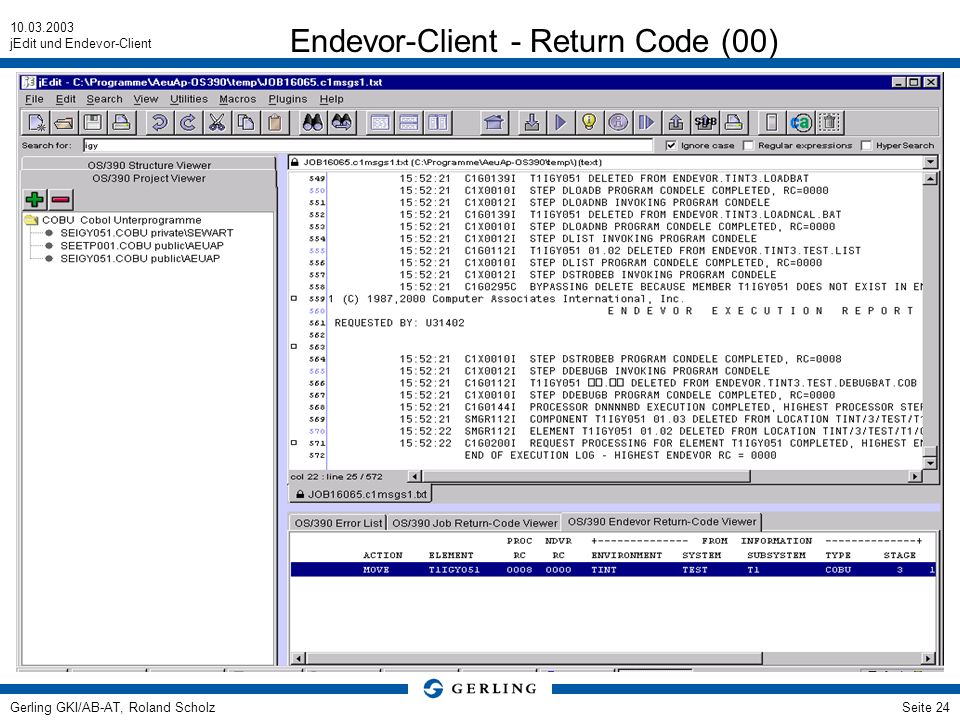Click the house-shaped toolbar icon

(493, 123)
